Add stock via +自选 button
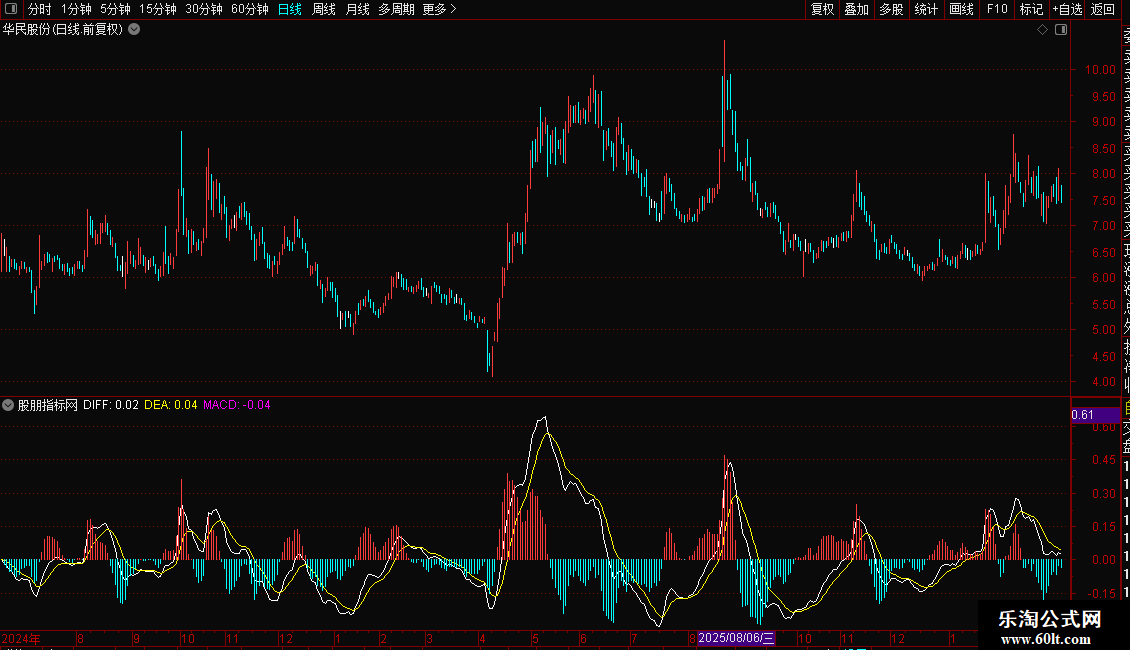Viewport: 1130px width, 650px height. click(1067, 9)
